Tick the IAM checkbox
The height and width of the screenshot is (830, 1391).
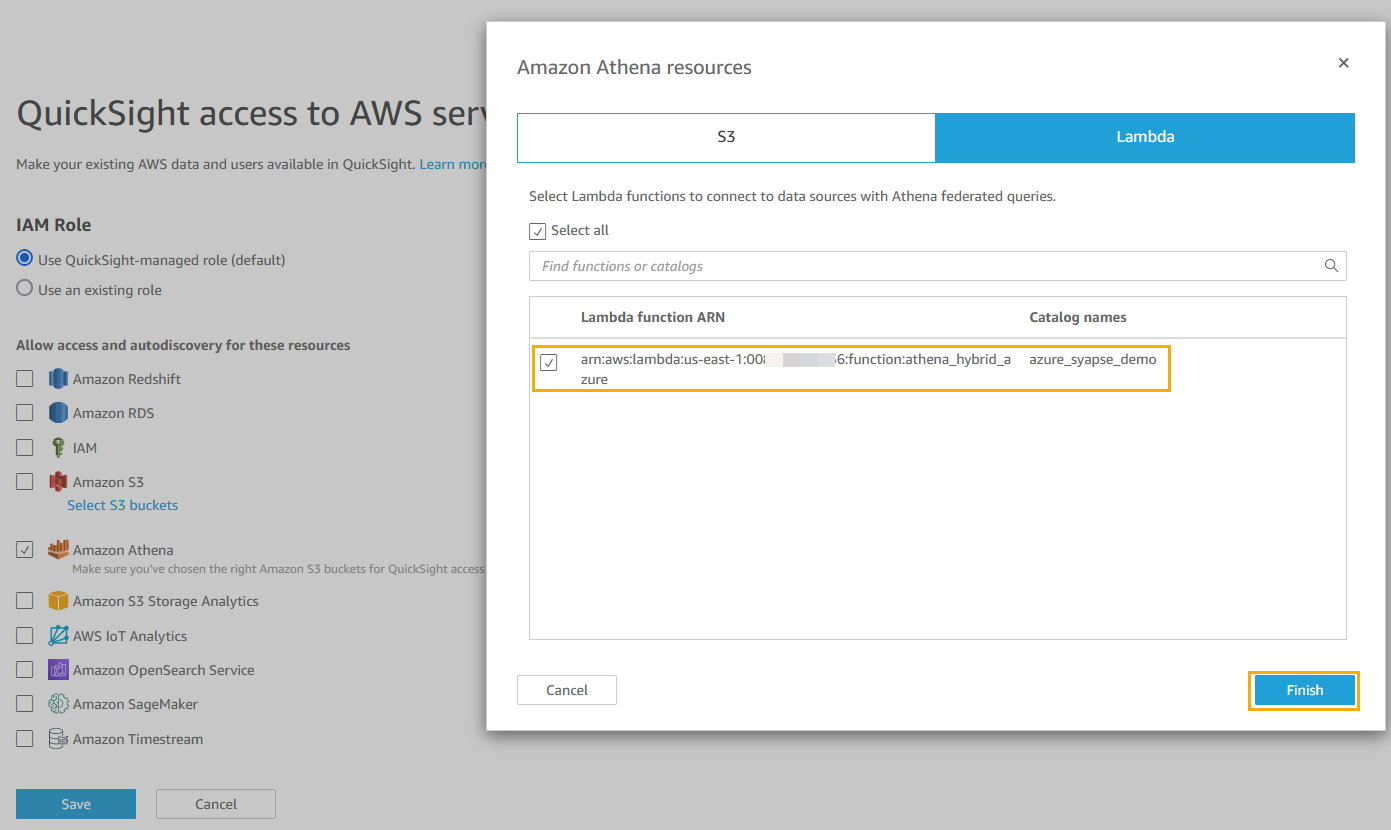click(25, 448)
